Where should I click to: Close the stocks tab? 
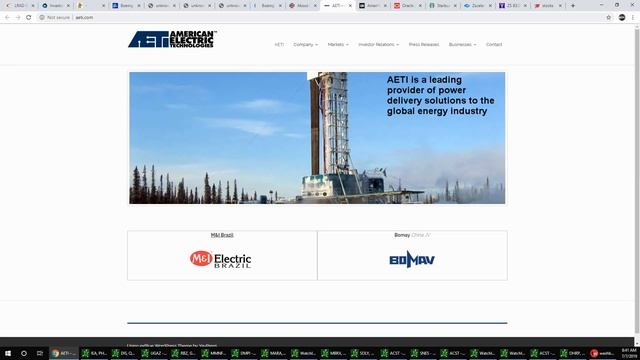[560, 6]
